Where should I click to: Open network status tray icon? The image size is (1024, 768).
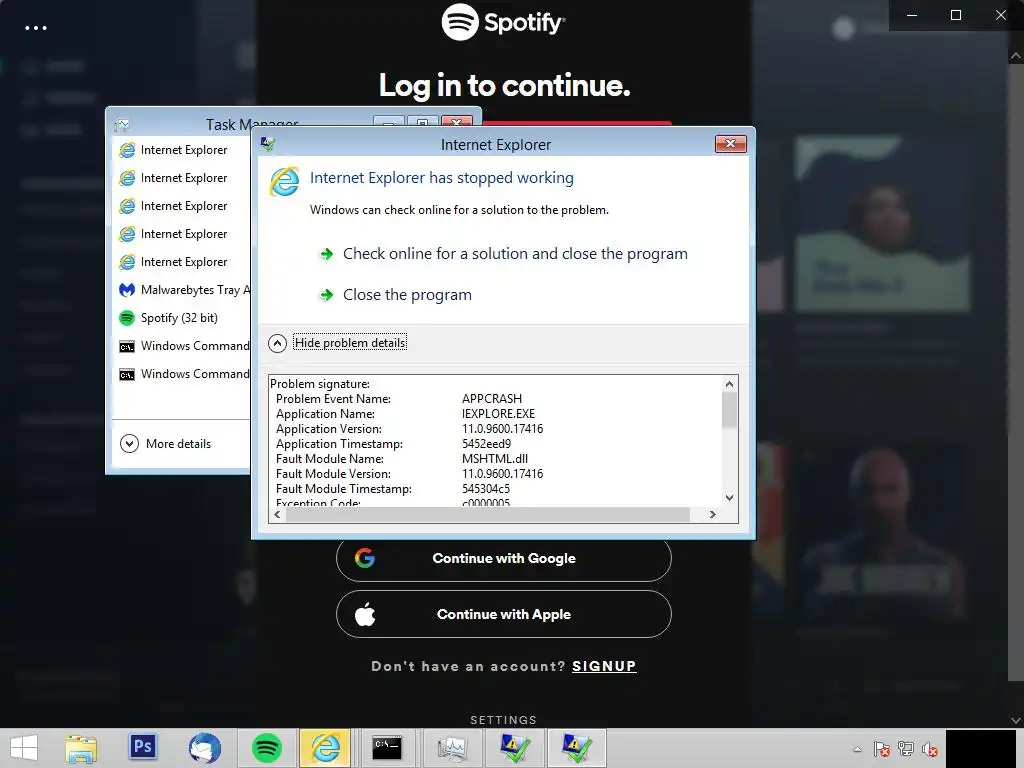tap(906, 749)
